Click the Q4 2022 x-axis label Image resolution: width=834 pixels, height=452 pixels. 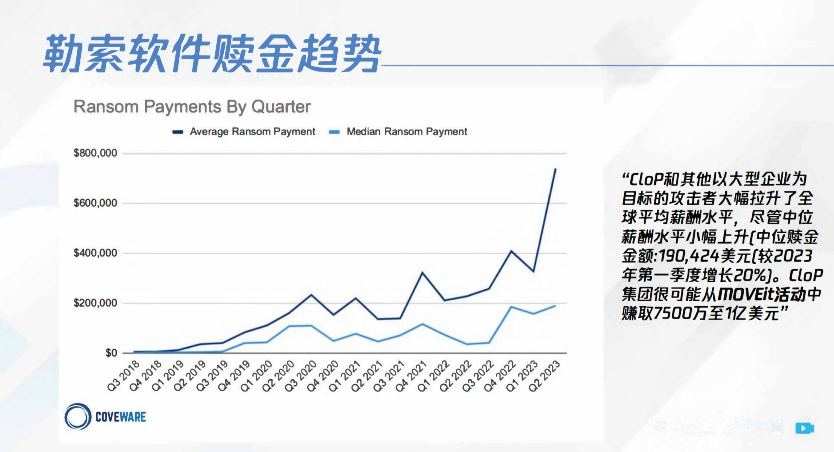[498, 376]
